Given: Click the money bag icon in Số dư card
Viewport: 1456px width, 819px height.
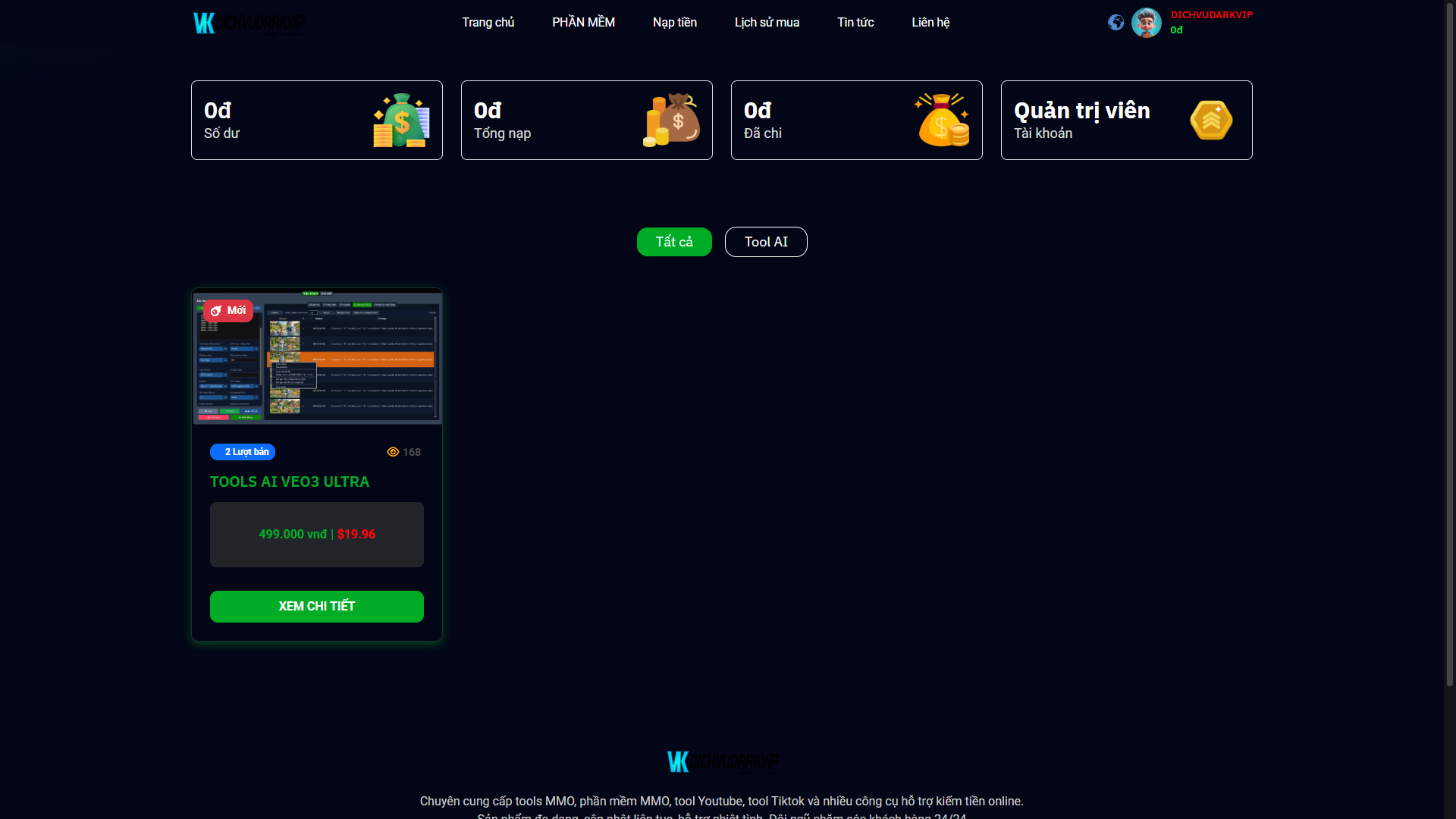Looking at the screenshot, I should point(402,121).
